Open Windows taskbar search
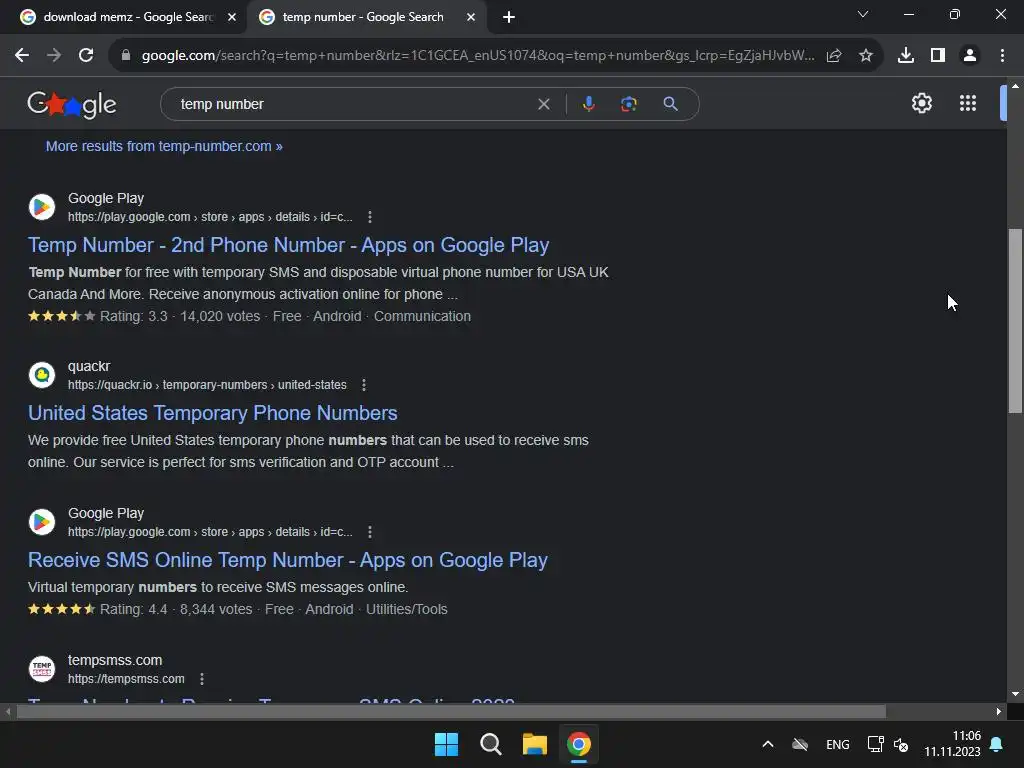Viewport: 1024px width, 768px height. click(x=490, y=744)
